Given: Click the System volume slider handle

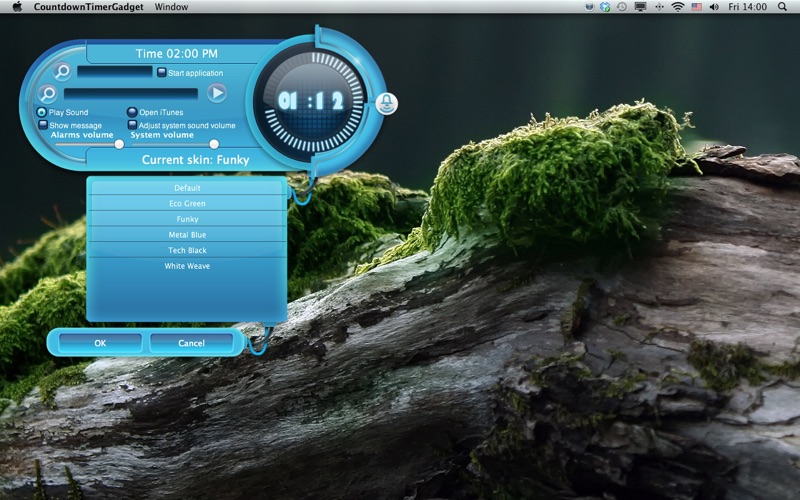Looking at the screenshot, I should 214,144.
